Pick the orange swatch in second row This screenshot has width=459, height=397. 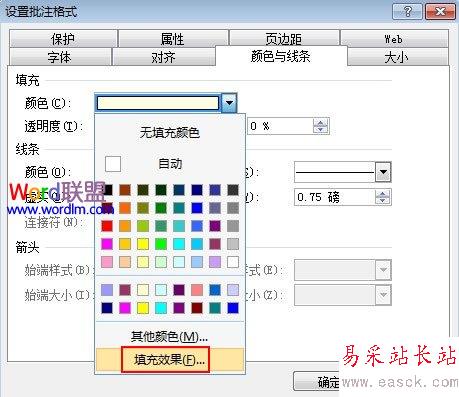click(125, 208)
